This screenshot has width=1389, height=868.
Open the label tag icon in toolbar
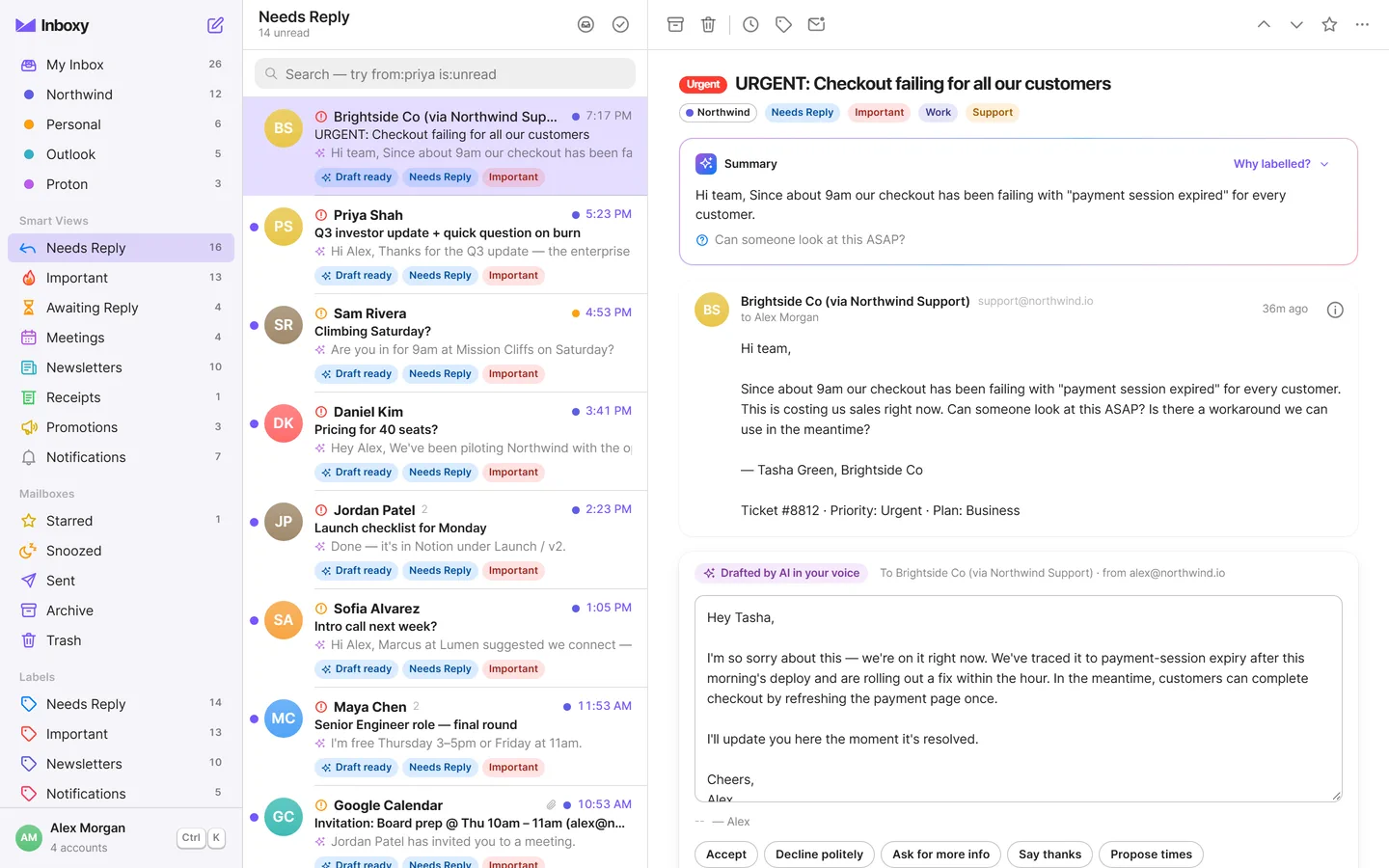coord(783,24)
